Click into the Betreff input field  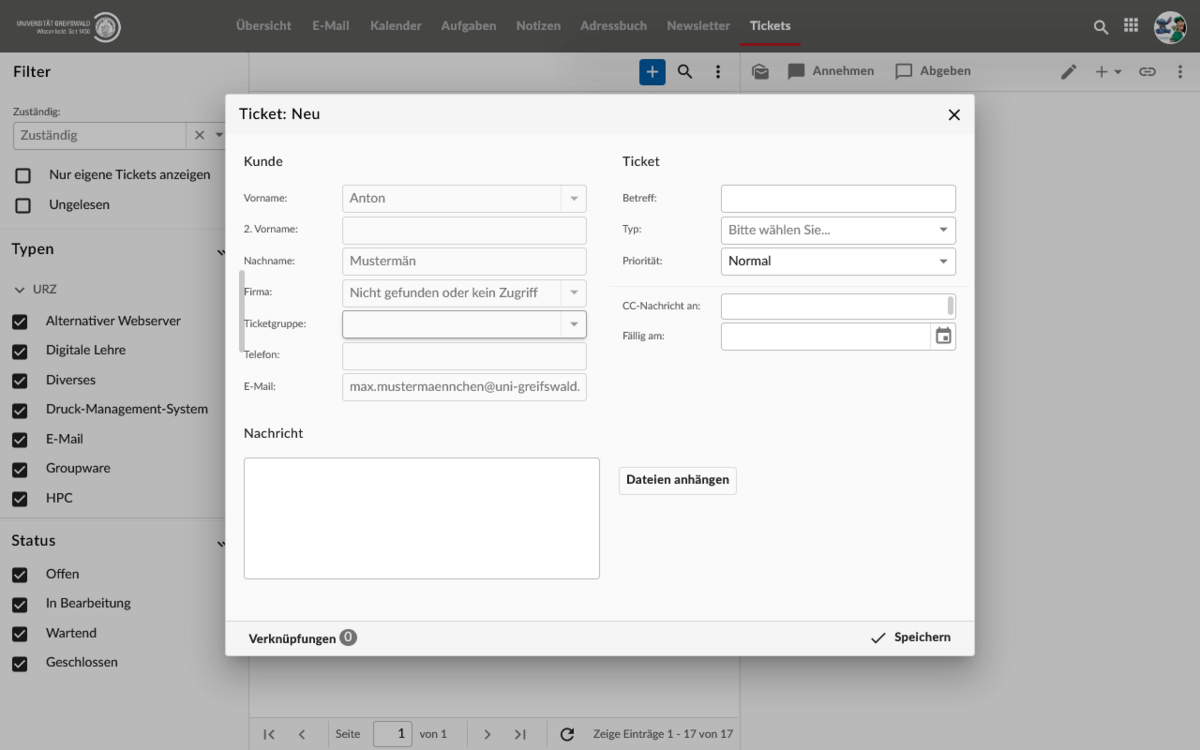pos(837,199)
